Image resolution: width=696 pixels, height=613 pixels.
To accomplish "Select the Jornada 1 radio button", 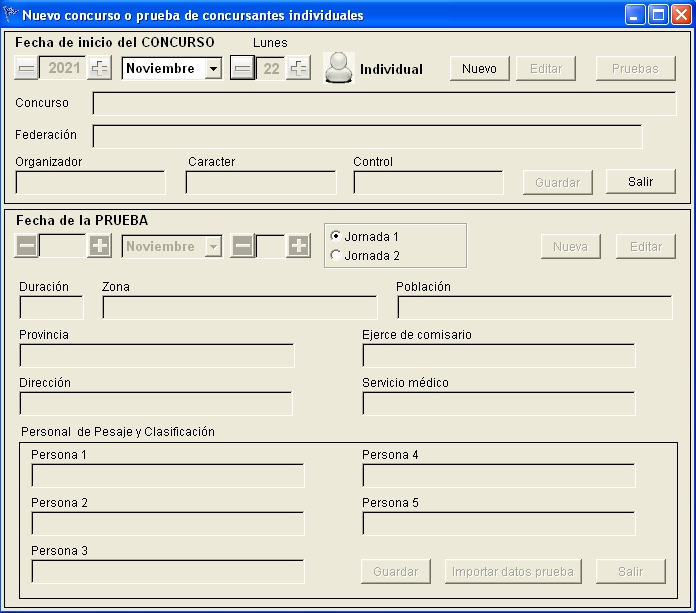I will pyautogui.click(x=335, y=237).
